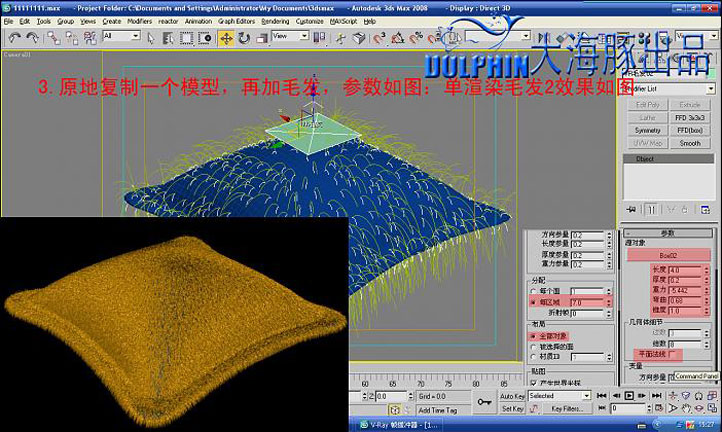Adjust the 长度 value spinner

(x=706, y=269)
